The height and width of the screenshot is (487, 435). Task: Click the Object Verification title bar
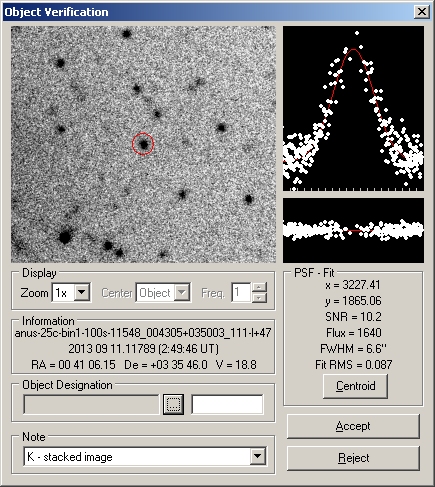point(207,12)
